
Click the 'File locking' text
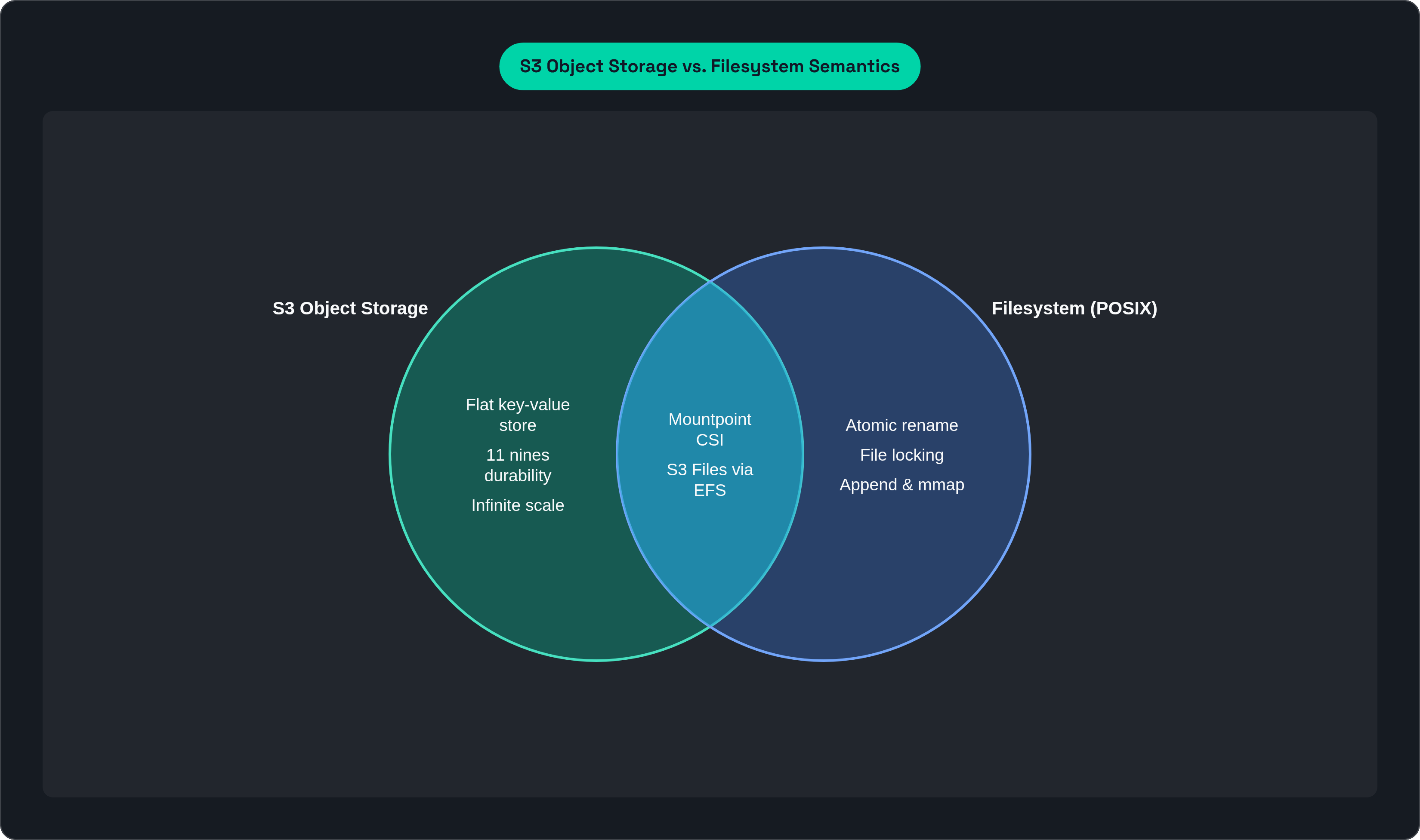901,455
